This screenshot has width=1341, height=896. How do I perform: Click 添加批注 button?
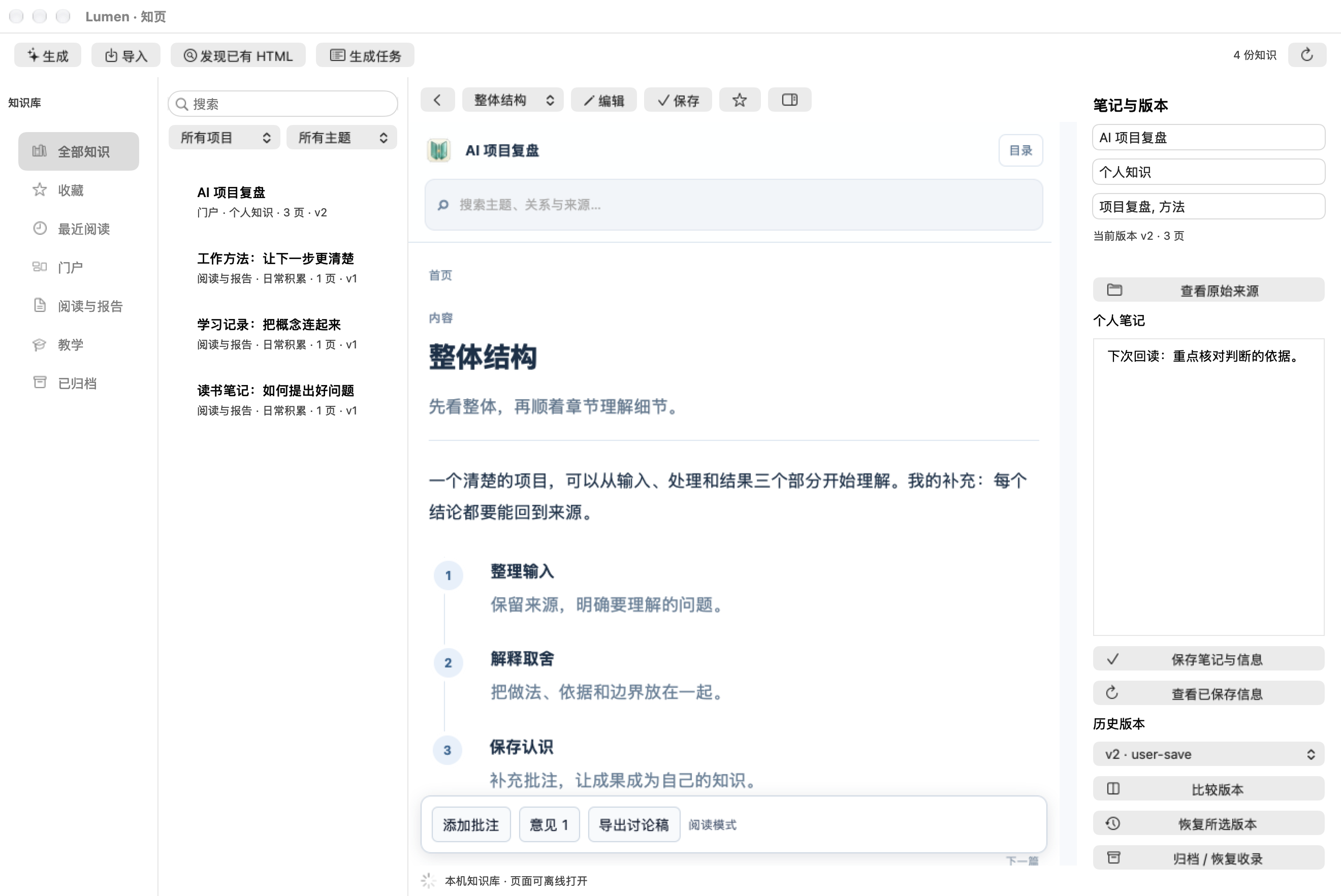(x=471, y=824)
